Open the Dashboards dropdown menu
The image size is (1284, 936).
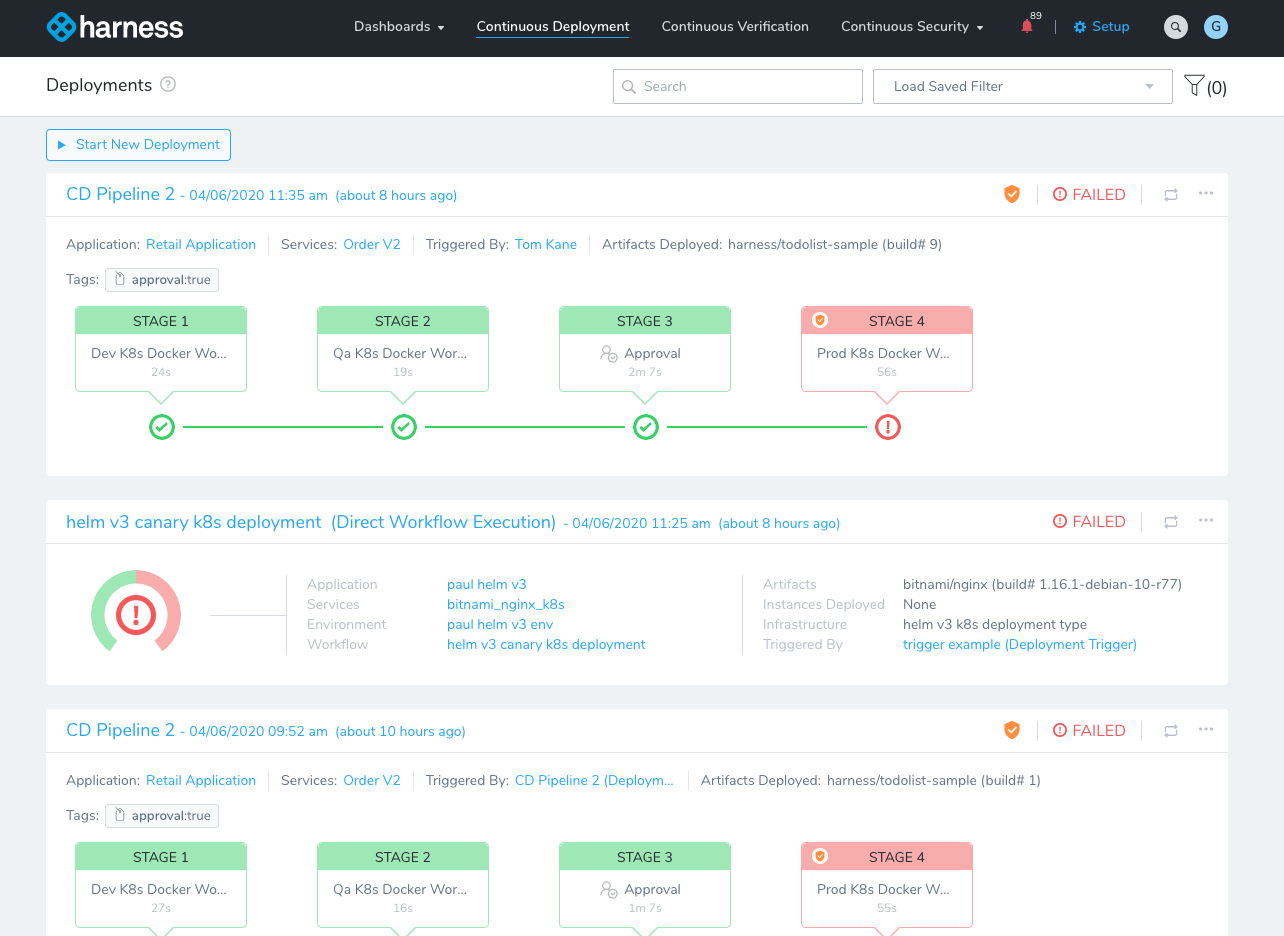pyautogui.click(x=399, y=27)
